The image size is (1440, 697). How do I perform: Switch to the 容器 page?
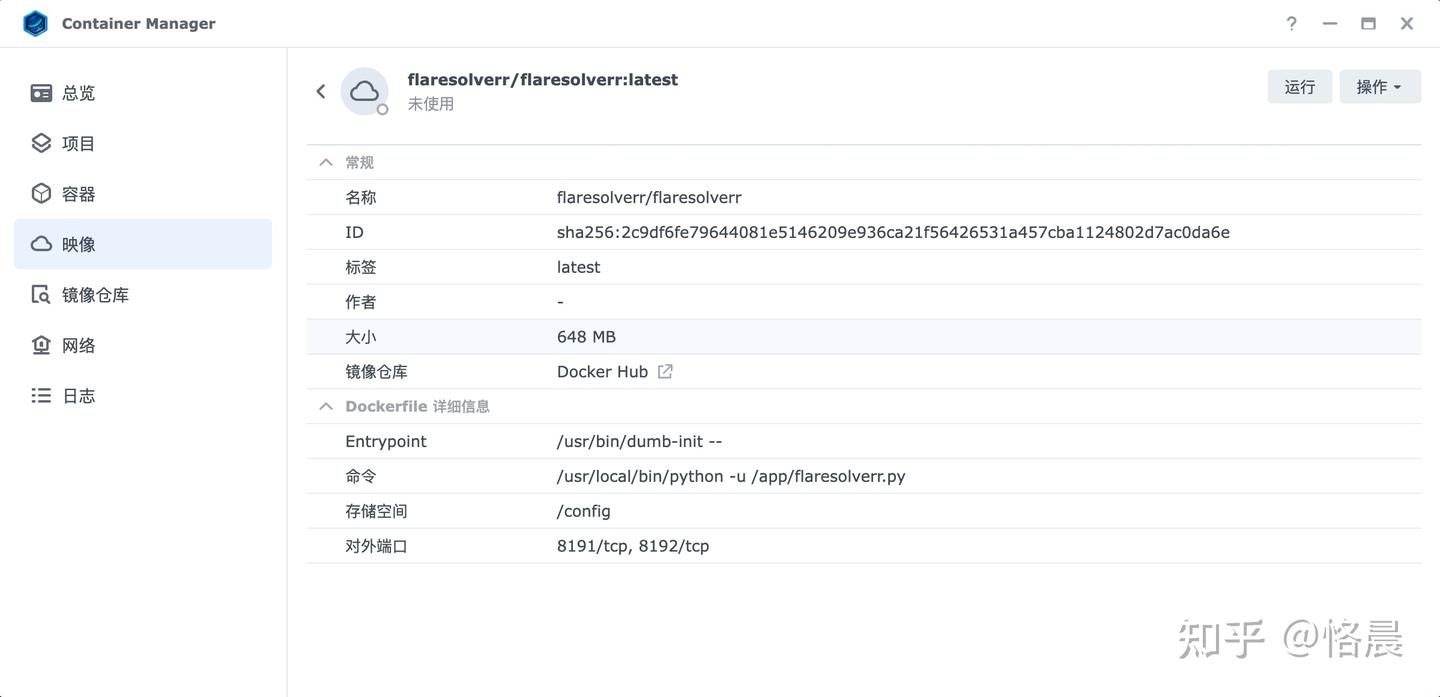78,194
